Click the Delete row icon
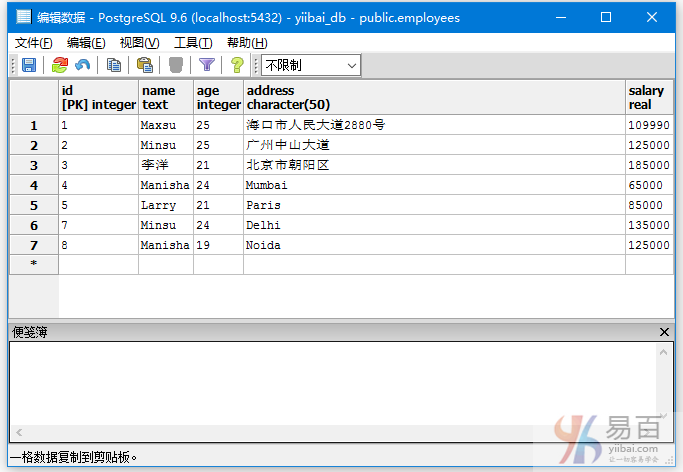The width and height of the screenshot is (683, 472). coord(176,65)
